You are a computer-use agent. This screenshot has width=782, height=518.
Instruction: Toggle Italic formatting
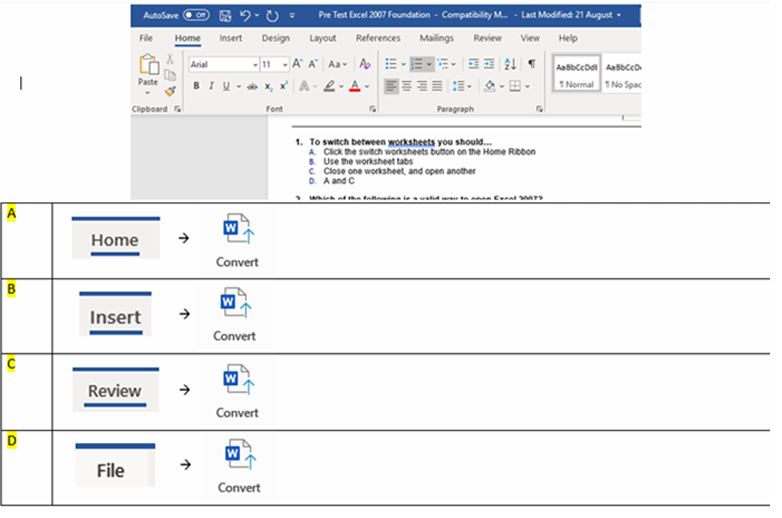click(210, 86)
